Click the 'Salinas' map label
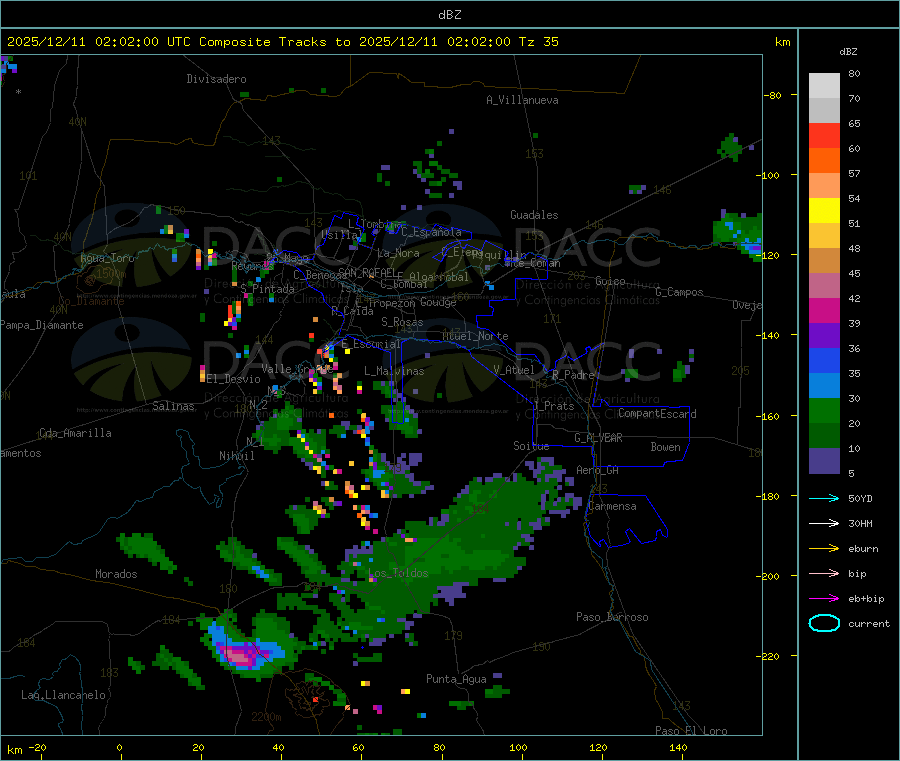This screenshot has height=761, width=900. coord(173,406)
